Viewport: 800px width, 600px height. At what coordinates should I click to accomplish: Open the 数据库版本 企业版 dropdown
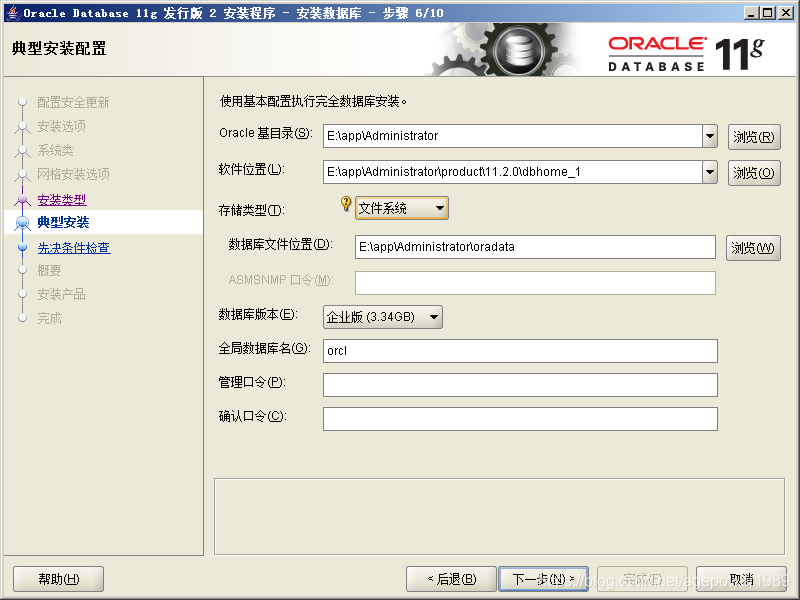click(383, 317)
